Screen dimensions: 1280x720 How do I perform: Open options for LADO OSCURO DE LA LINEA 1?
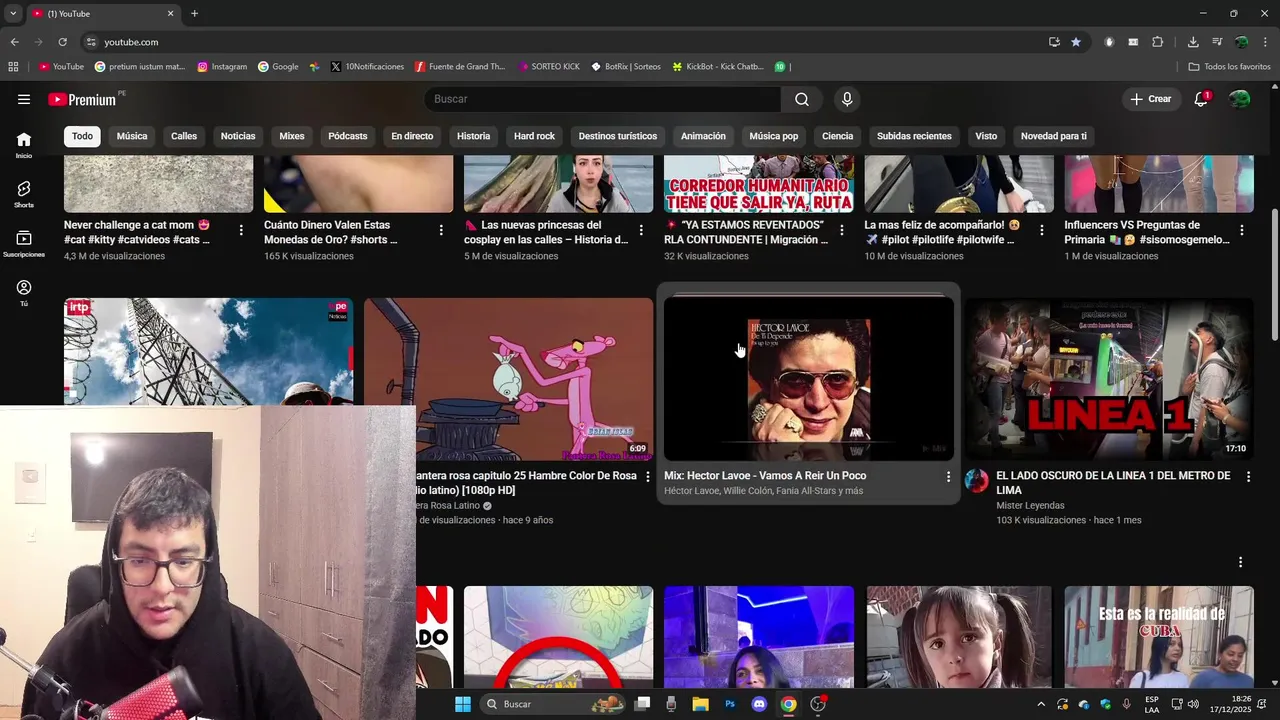tap(1248, 477)
